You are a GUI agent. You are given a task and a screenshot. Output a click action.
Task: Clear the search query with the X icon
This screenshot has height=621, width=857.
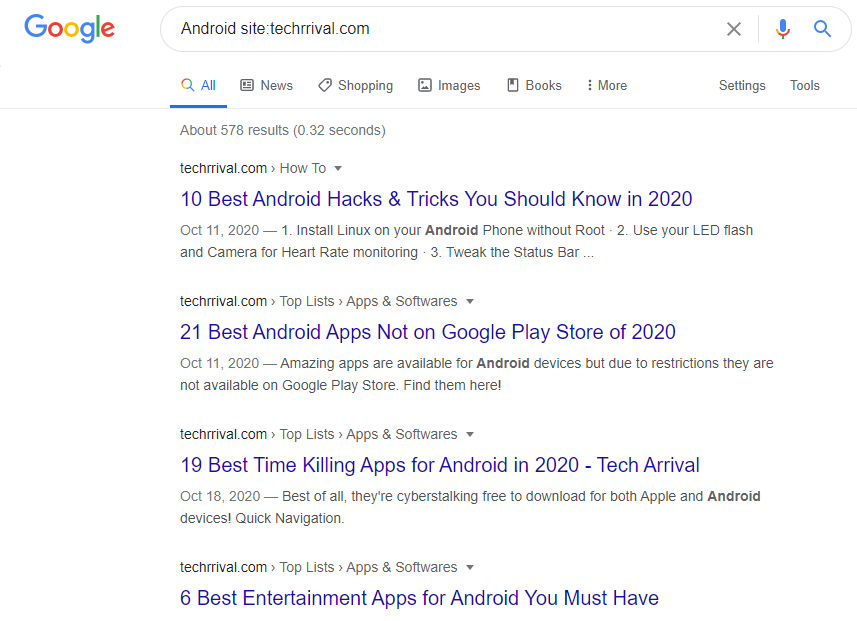pyautogui.click(x=733, y=29)
